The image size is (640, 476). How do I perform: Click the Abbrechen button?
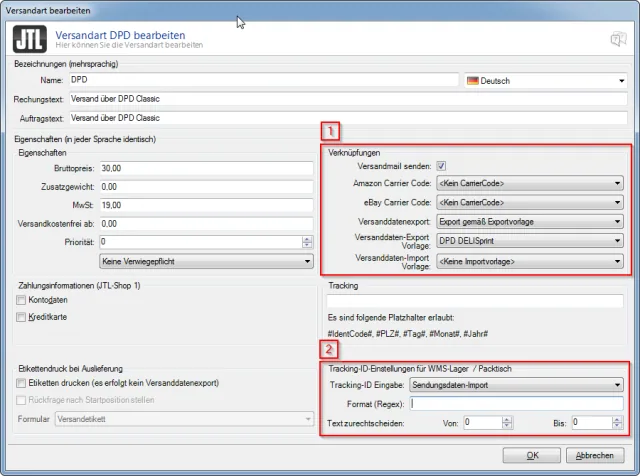click(595, 455)
